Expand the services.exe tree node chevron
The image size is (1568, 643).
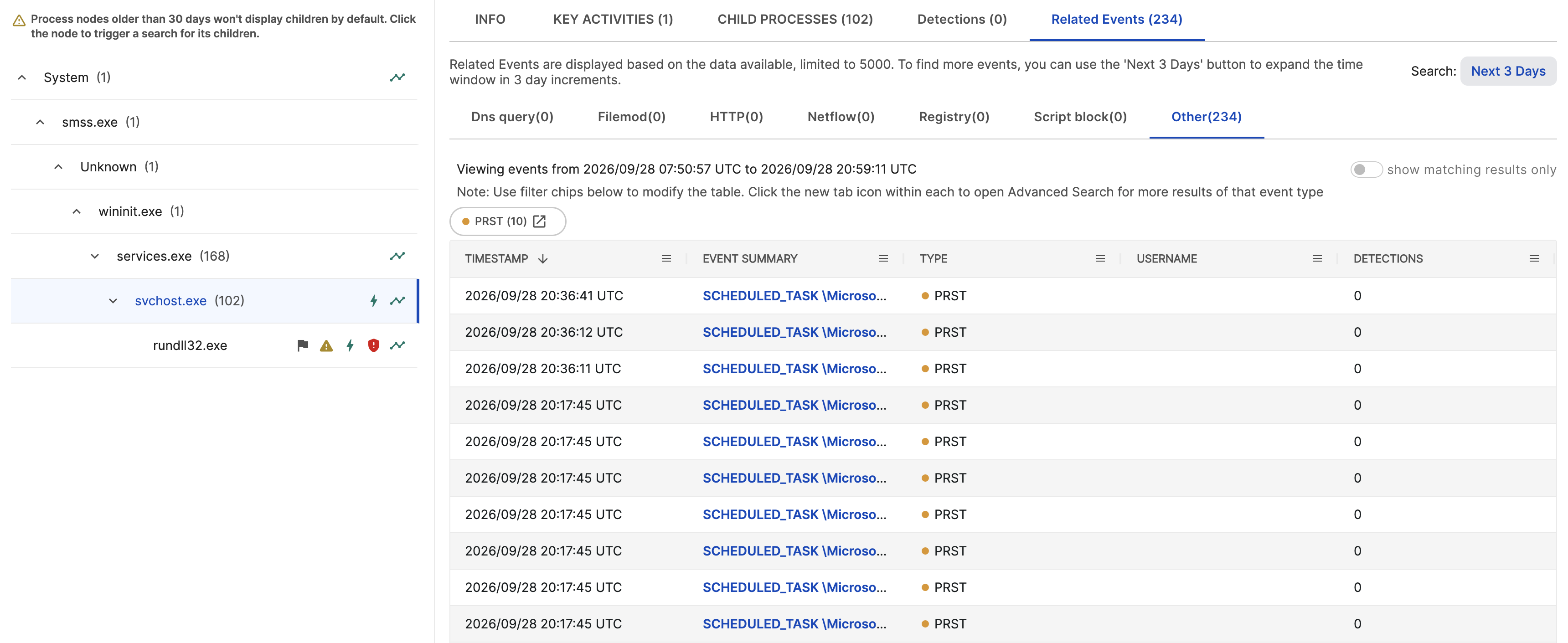point(95,256)
